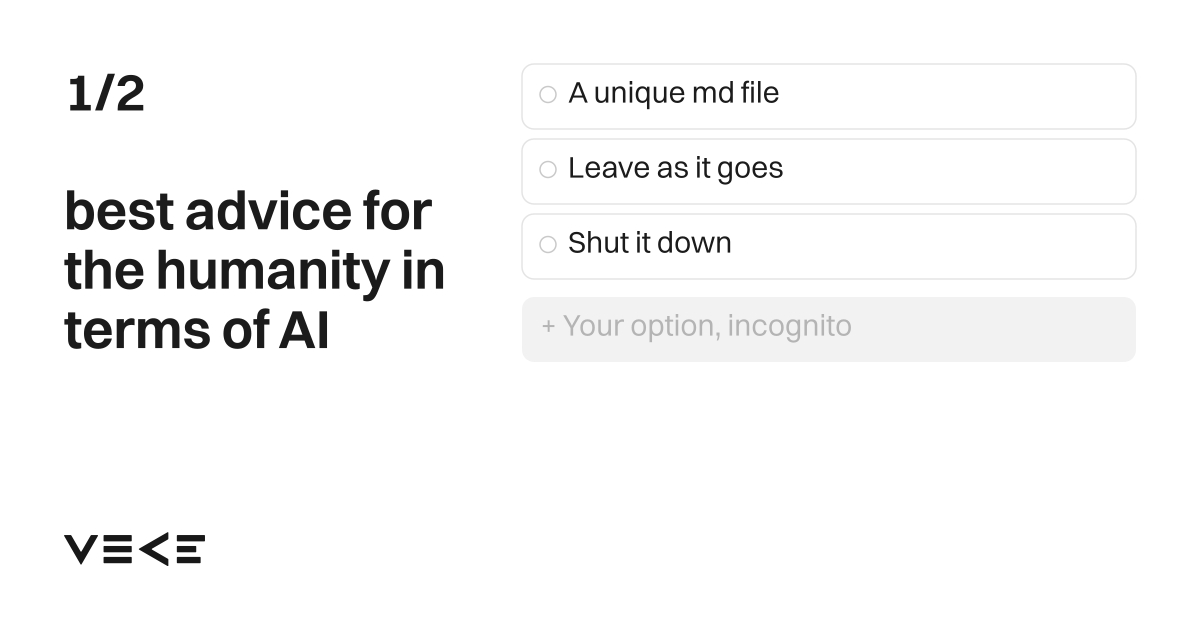Click the VECE logo
Image resolution: width=1200 pixels, height=630 pixels.
click(x=134, y=549)
